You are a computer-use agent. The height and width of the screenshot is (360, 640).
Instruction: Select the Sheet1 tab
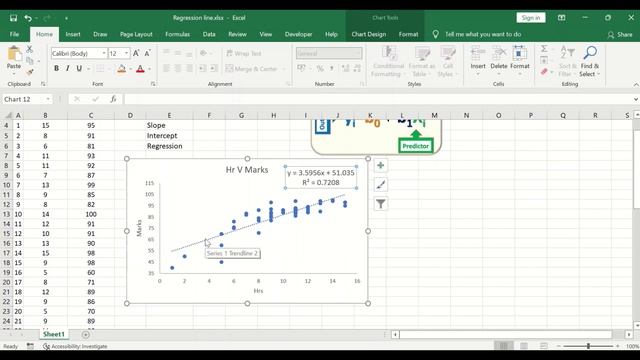point(54,334)
